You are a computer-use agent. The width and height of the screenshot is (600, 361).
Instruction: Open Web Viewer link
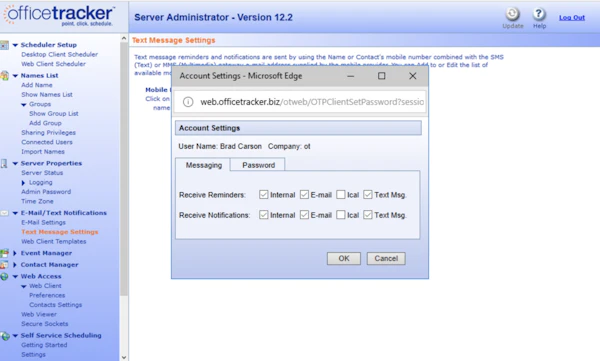39,314
